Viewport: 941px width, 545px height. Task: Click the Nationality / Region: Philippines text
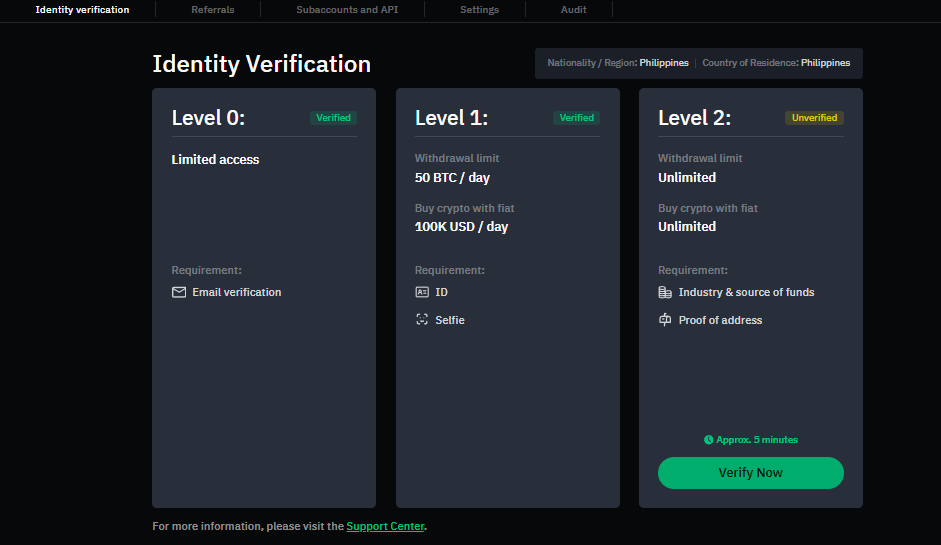click(x=618, y=62)
